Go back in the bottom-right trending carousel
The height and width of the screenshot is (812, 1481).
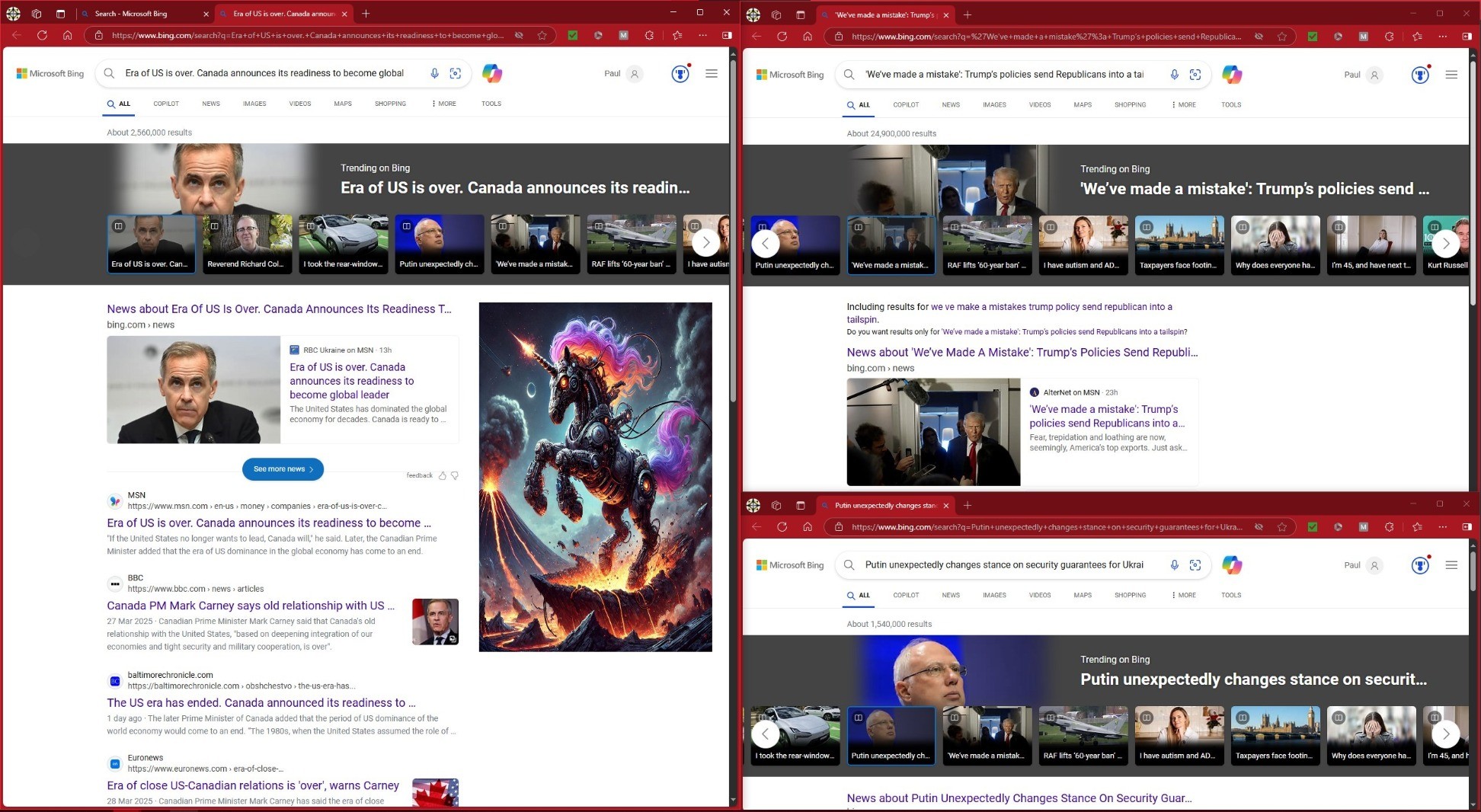[x=765, y=734]
